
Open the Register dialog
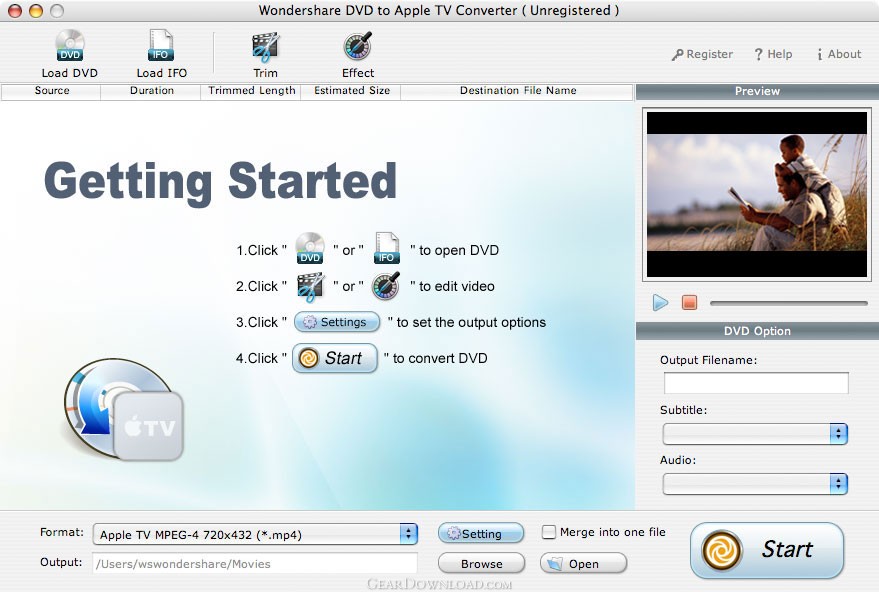pyautogui.click(x=702, y=54)
